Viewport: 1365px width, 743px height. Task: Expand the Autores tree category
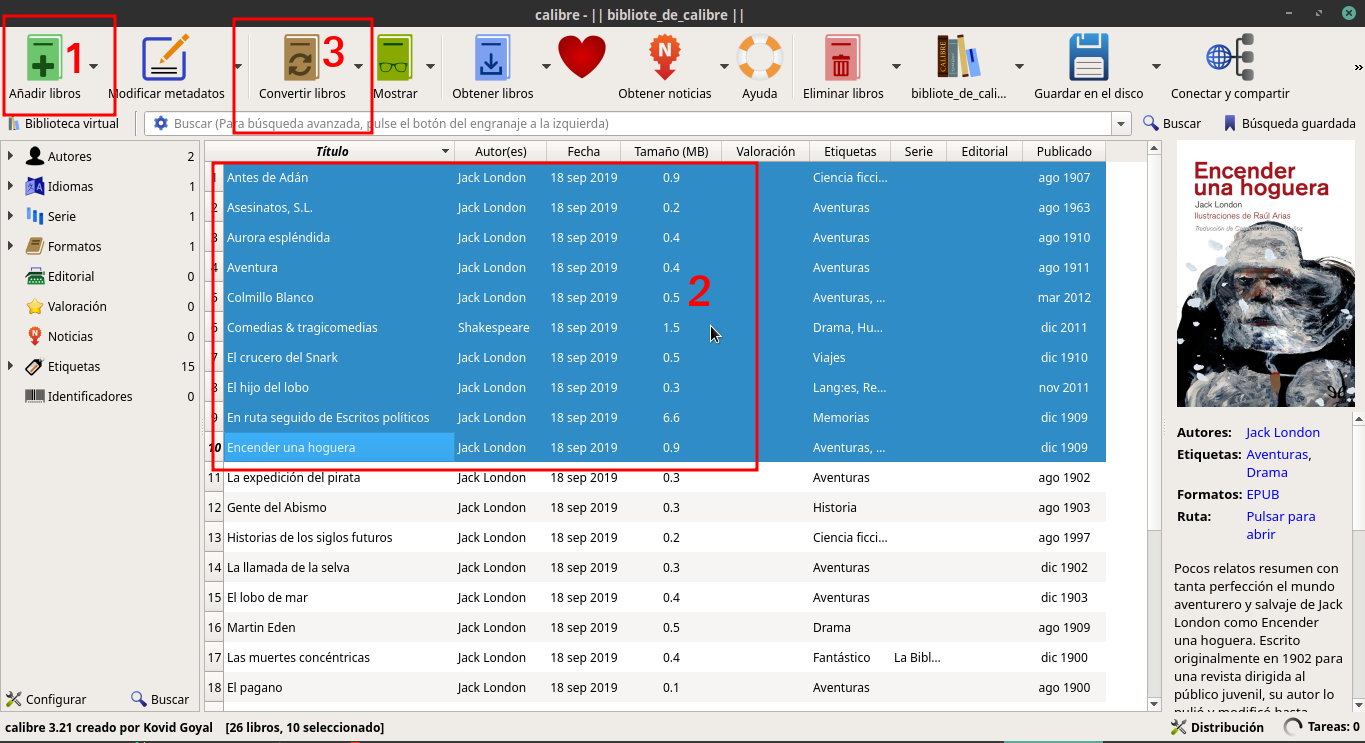(10, 156)
